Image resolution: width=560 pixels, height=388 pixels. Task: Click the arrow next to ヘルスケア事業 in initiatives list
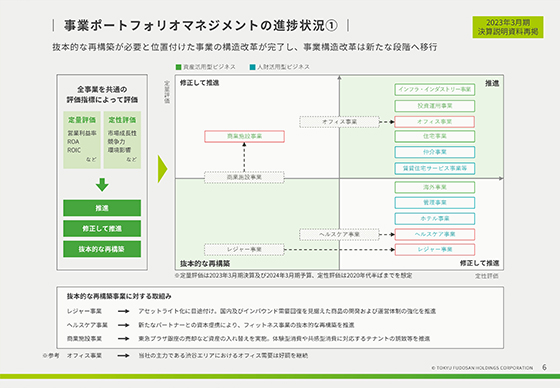pyautogui.click(x=124, y=325)
